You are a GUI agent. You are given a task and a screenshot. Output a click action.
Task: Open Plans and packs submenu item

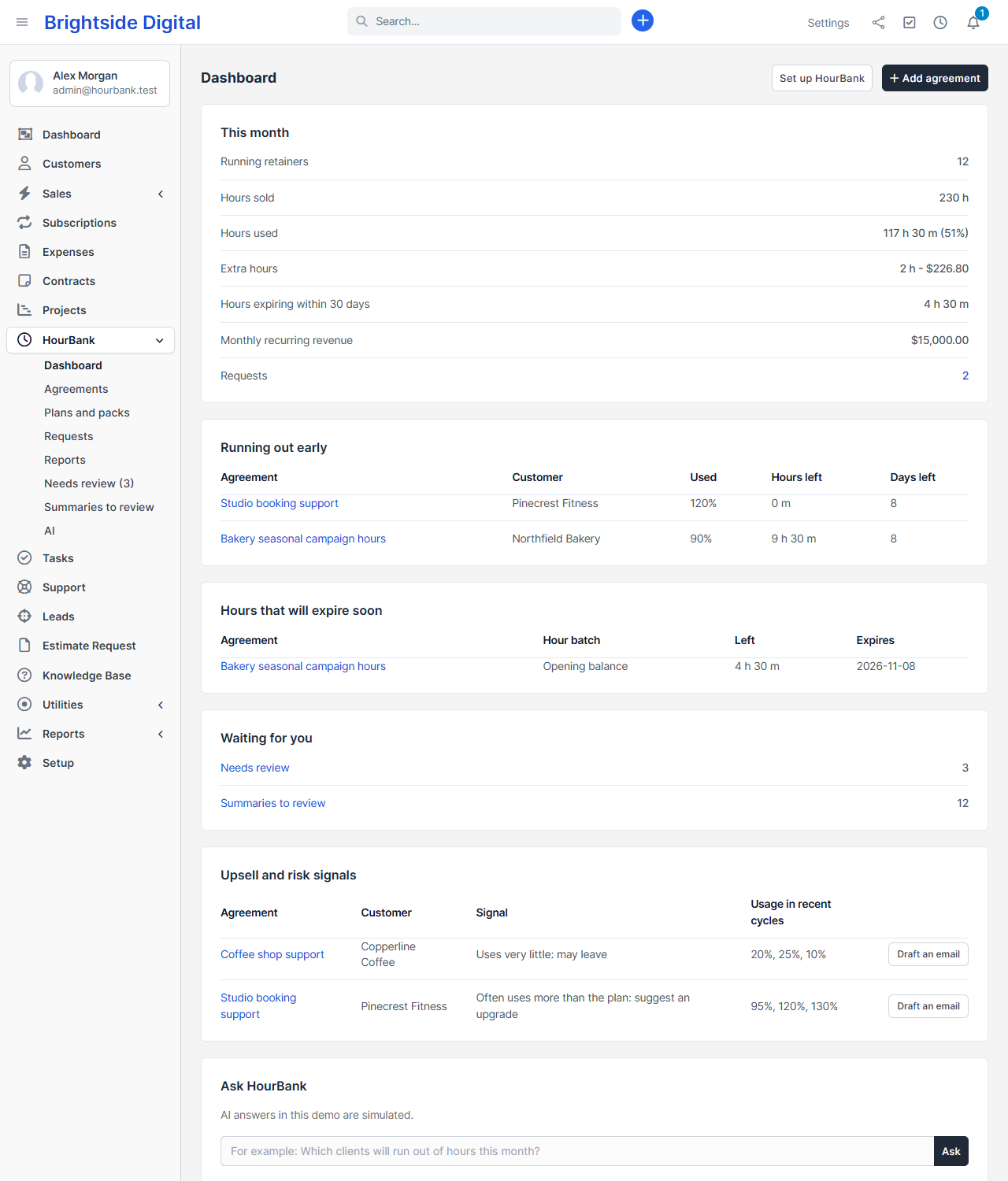[87, 413]
